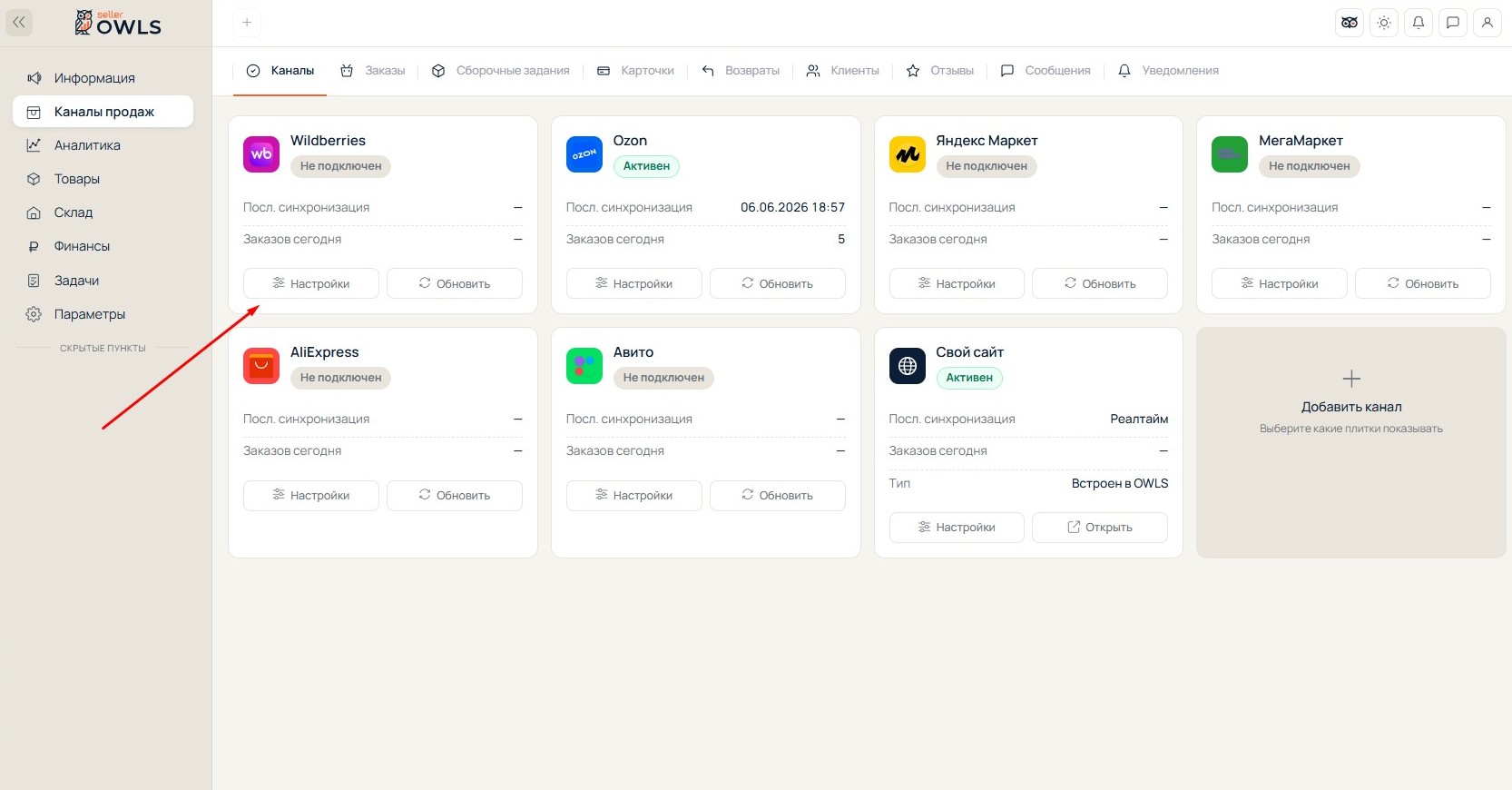
Task: Click the Добавить канал tile
Action: click(1351, 443)
